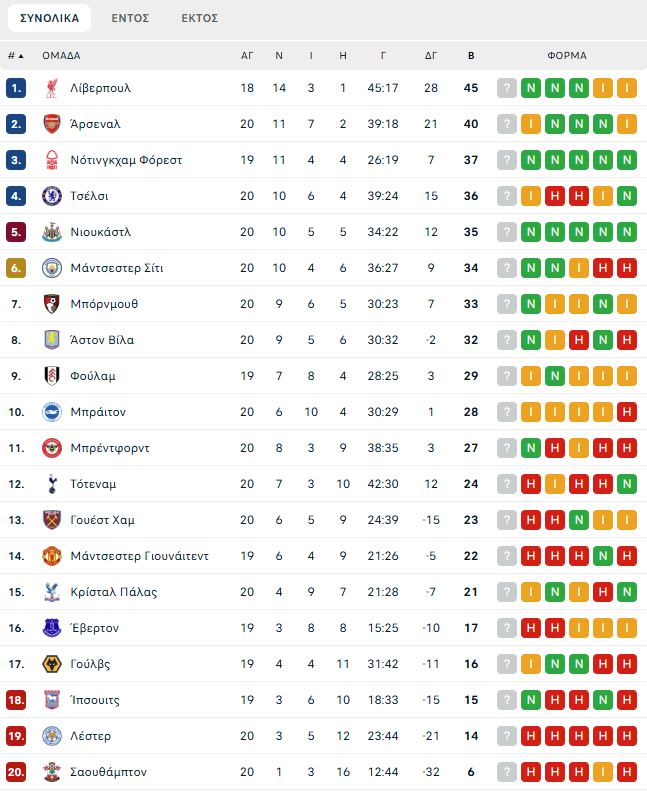Open the Wolves club crest icon
Screen dimensions: 647x794
(52, 664)
